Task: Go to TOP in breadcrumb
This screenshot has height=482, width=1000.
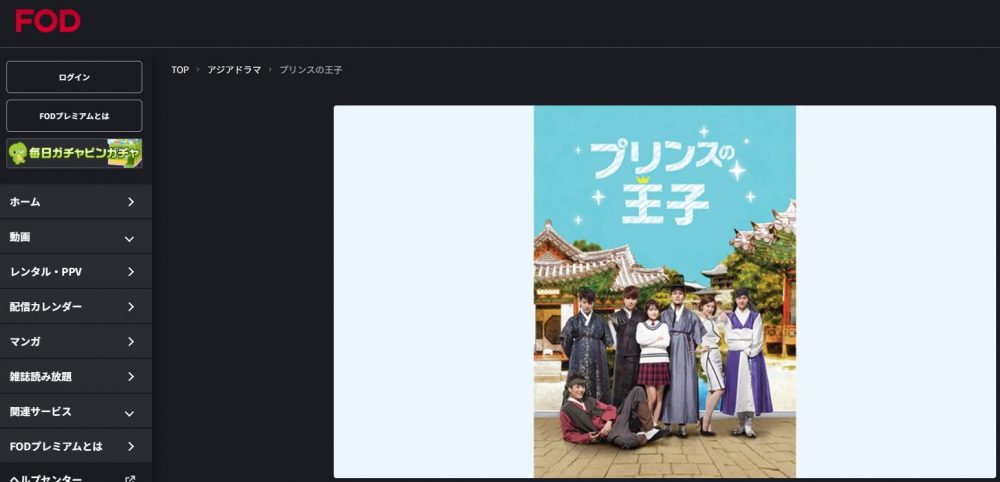Action: point(180,69)
